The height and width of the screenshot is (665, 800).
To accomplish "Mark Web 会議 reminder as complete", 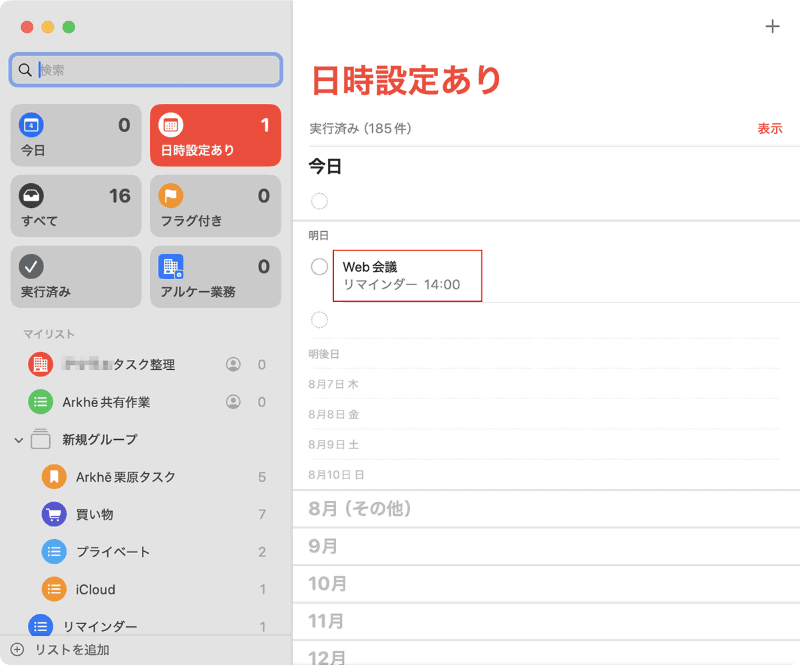I will [319, 266].
